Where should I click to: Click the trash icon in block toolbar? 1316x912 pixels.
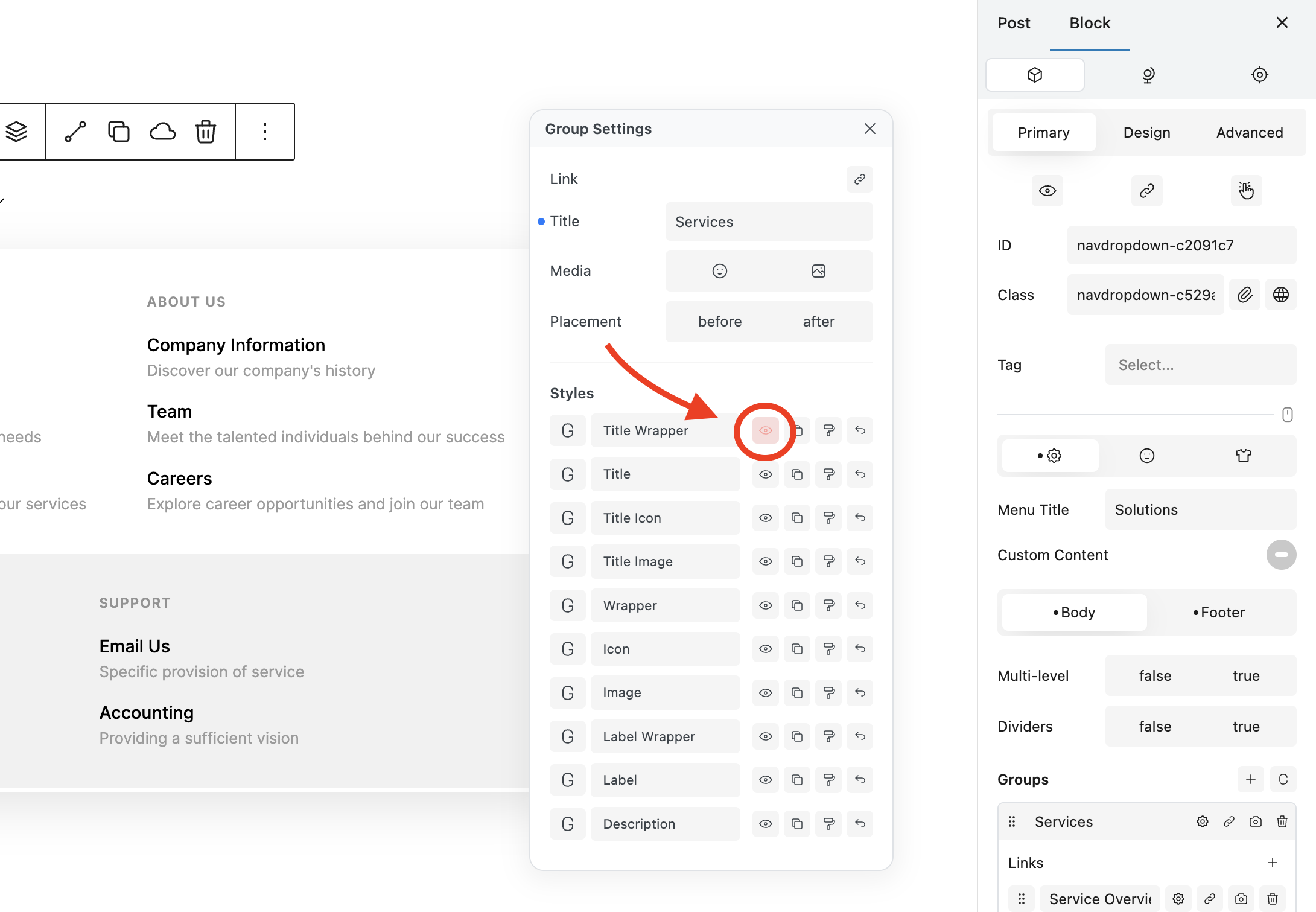pyautogui.click(x=206, y=131)
